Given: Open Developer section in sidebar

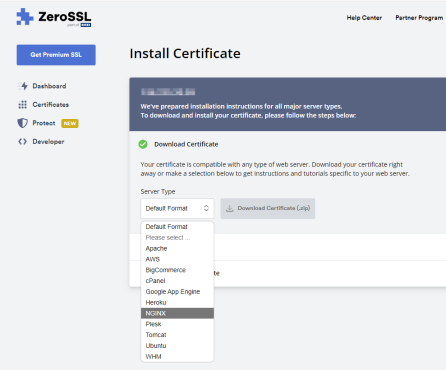Looking at the screenshot, I should coord(48,142).
